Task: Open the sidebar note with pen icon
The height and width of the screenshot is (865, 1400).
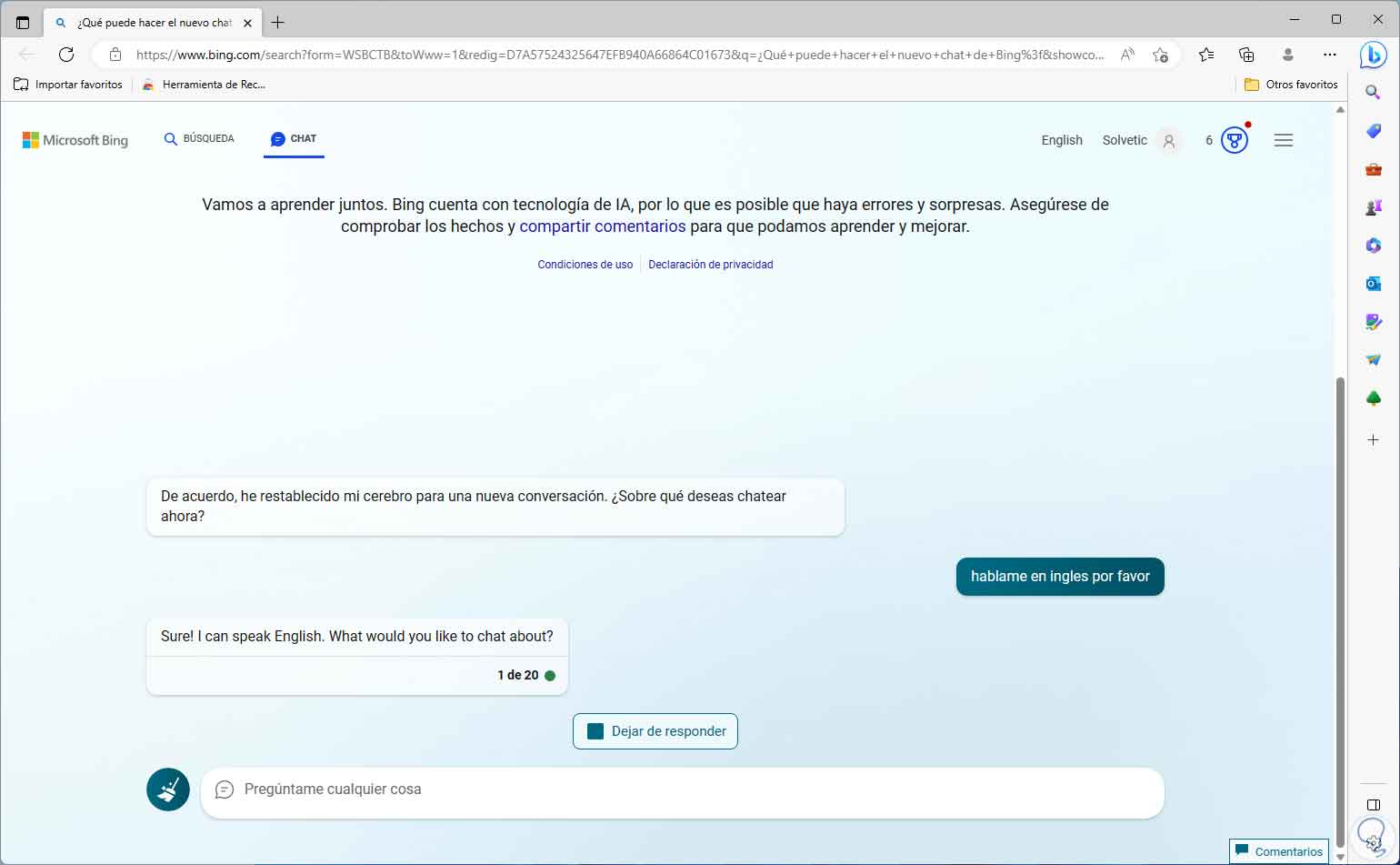Action: (x=1374, y=322)
